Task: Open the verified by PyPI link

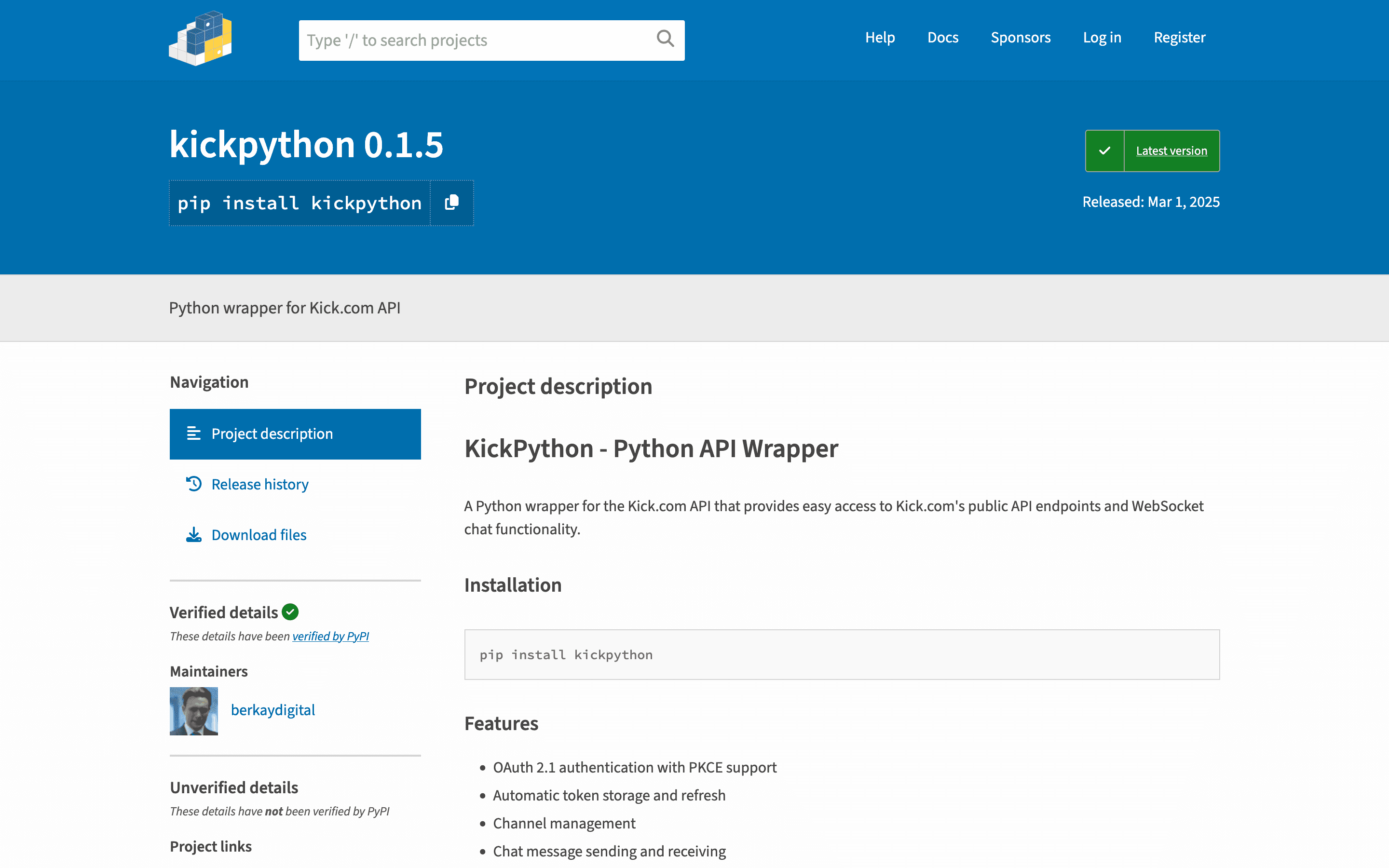Action: tap(330, 636)
